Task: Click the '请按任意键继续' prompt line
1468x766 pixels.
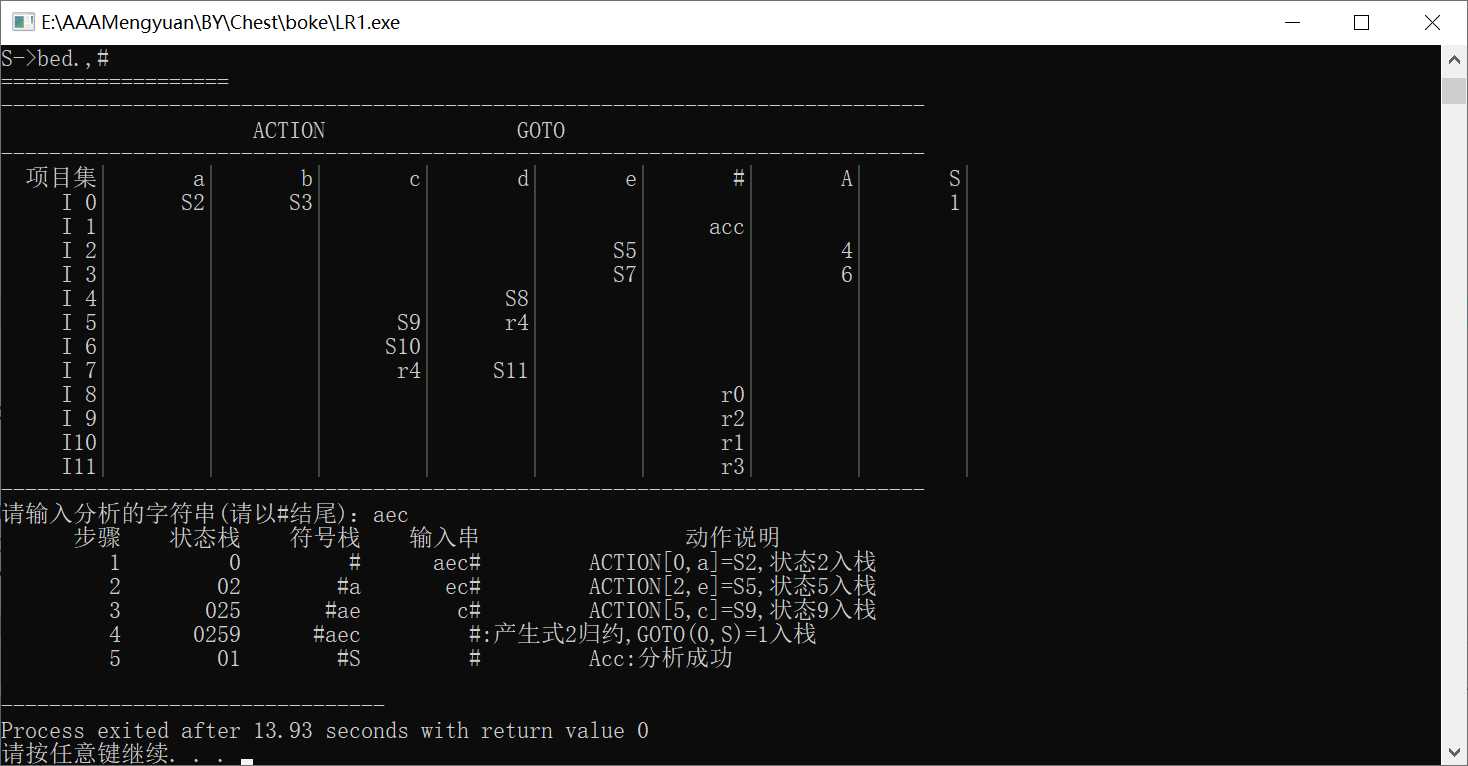Action: point(115,754)
